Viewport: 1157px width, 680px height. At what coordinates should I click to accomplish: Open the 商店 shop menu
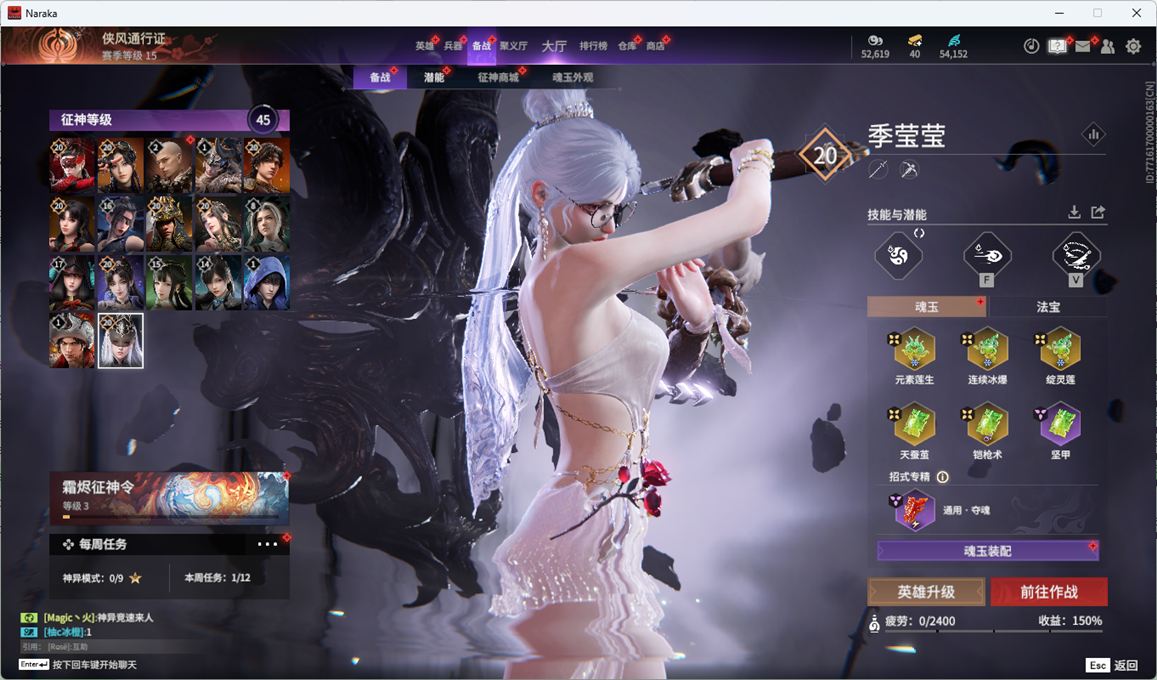click(x=655, y=46)
